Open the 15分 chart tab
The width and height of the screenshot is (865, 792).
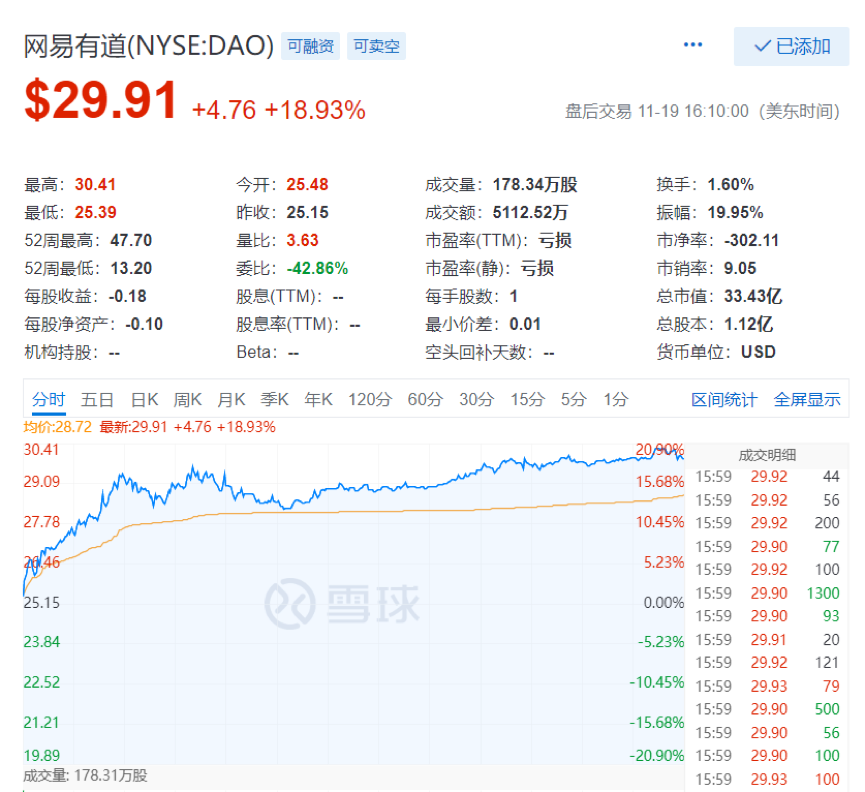[x=527, y=399]
